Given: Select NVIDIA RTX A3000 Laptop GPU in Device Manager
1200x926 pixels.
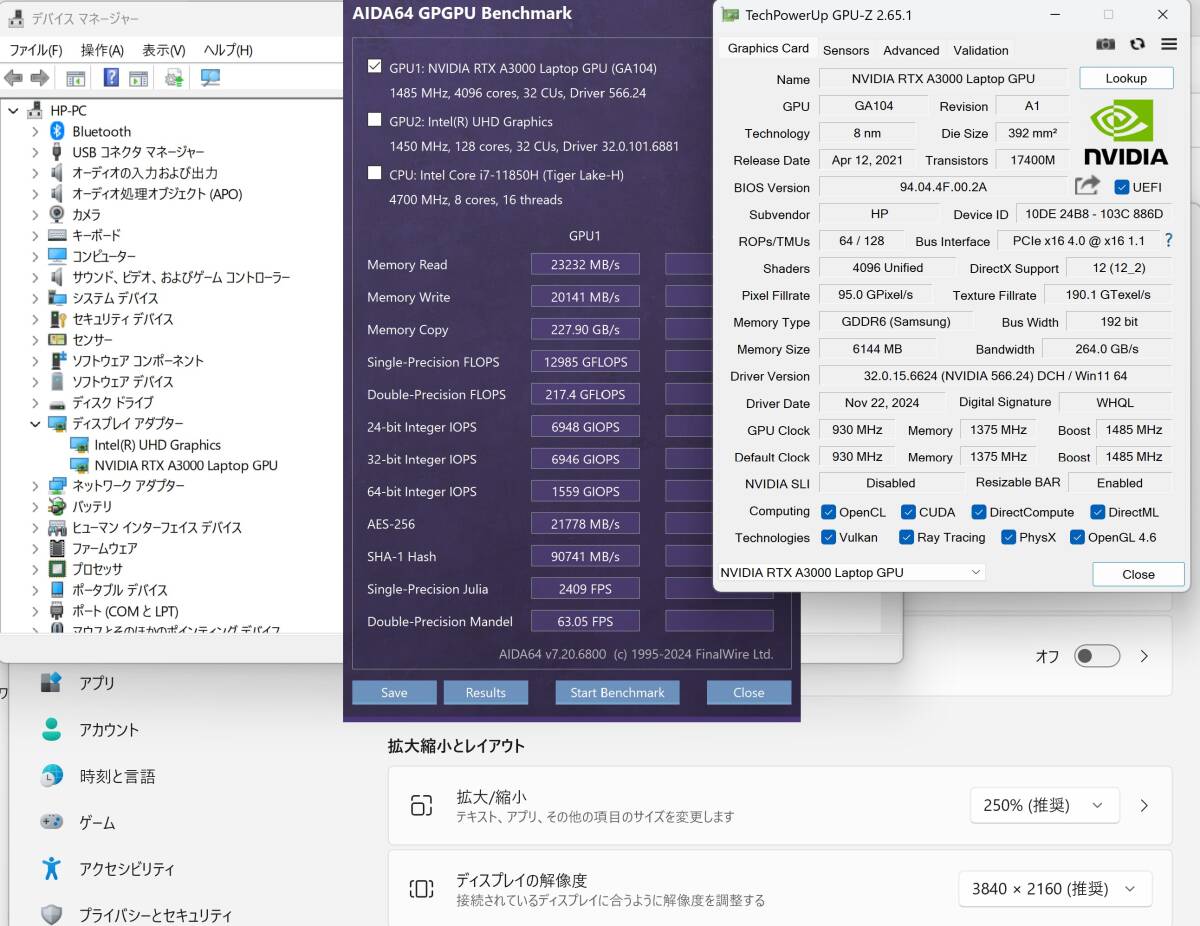Looking at the screenshot, I should click(186, 465).
